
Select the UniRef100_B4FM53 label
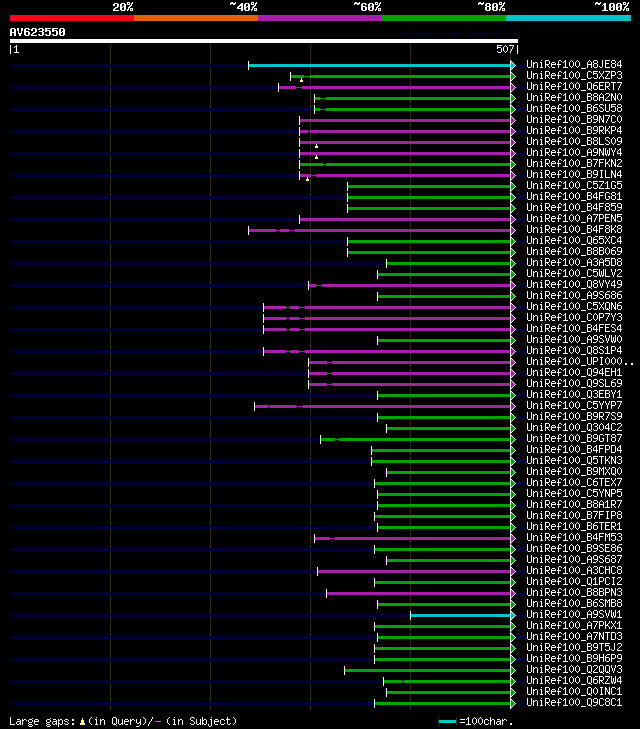pos(574,537)
